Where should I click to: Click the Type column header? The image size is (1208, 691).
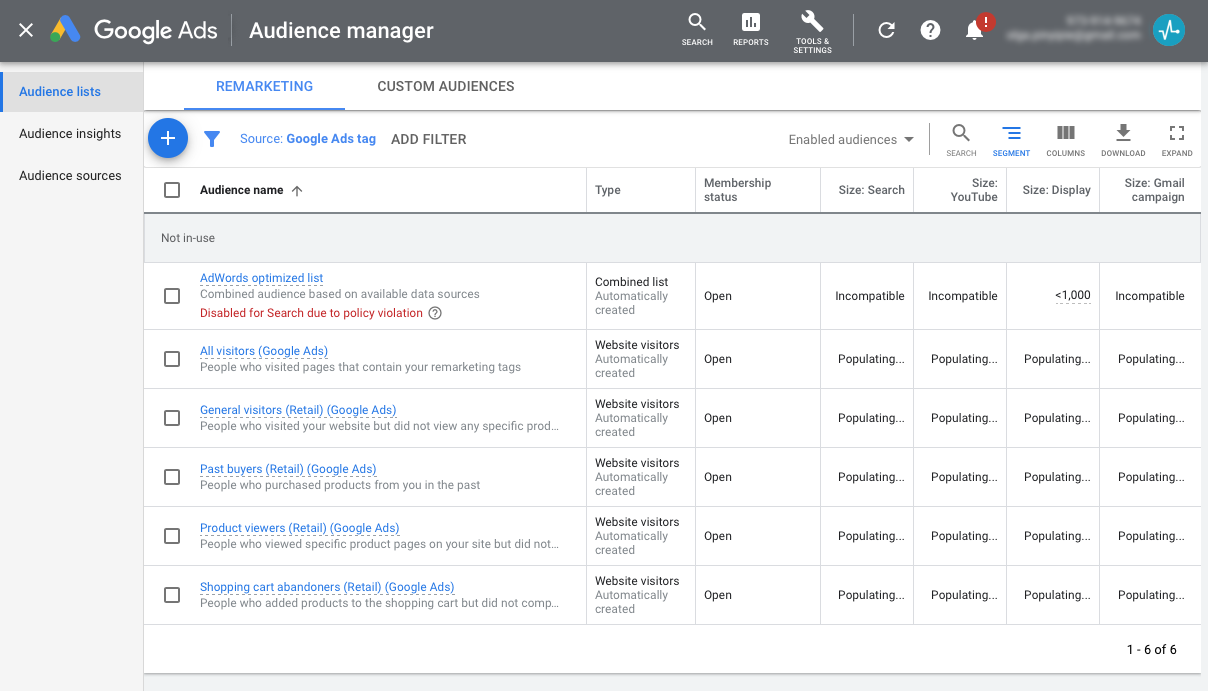pos(608,190)
